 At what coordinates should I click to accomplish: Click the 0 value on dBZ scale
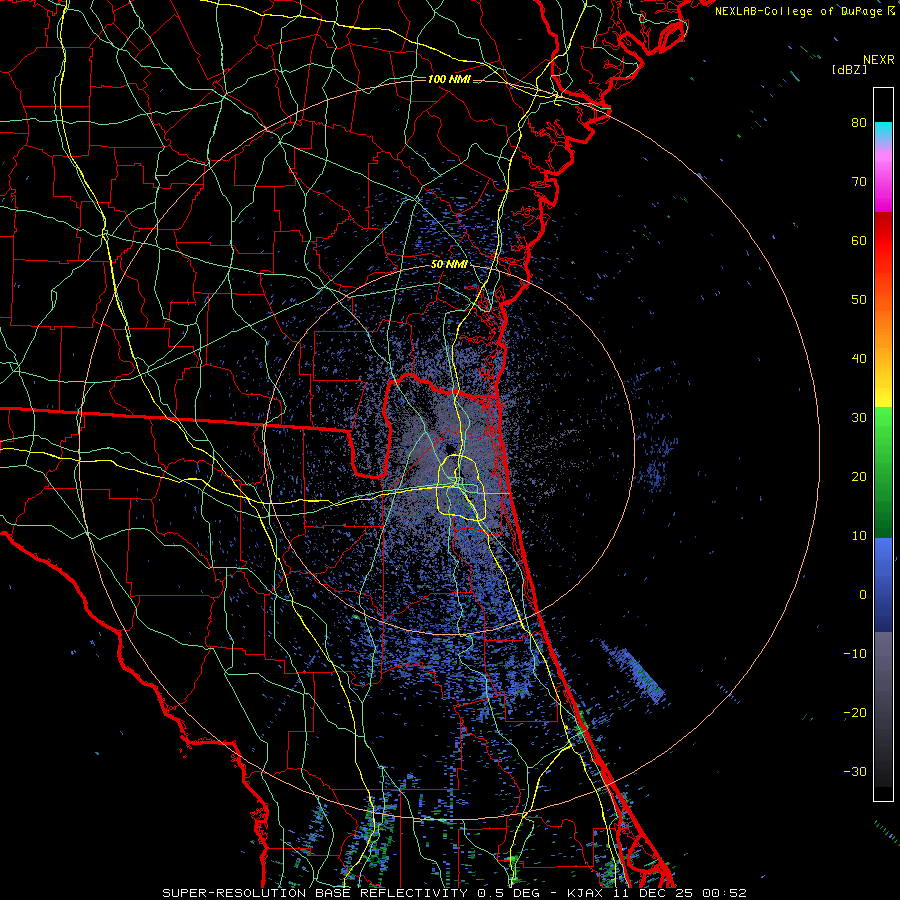coord(863,595)
